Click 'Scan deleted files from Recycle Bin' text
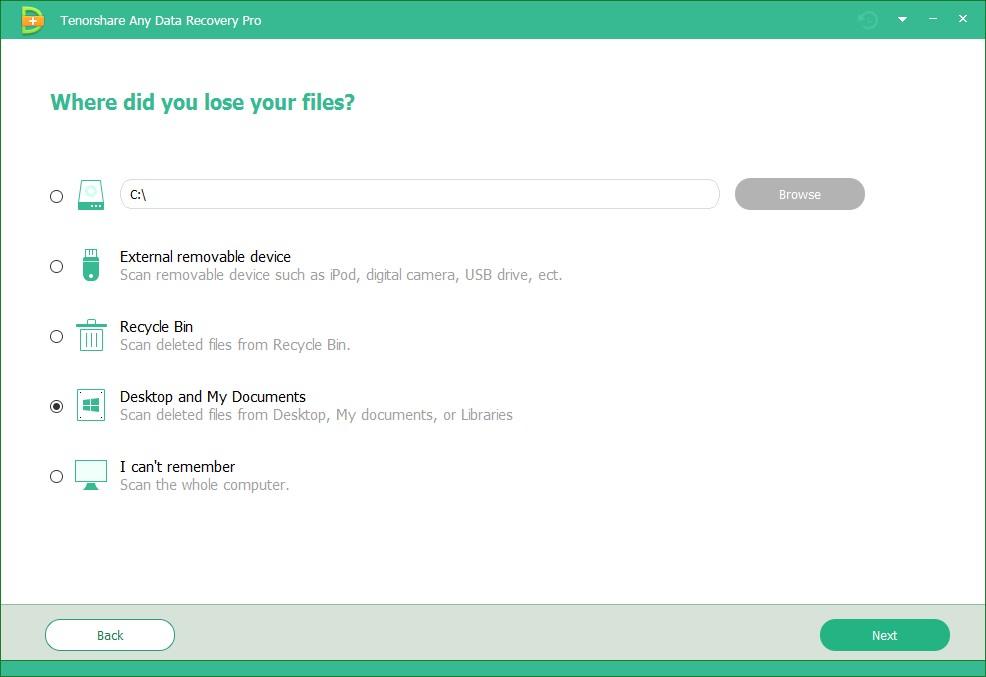Screen dimensions: 986x677 (235, 345)
